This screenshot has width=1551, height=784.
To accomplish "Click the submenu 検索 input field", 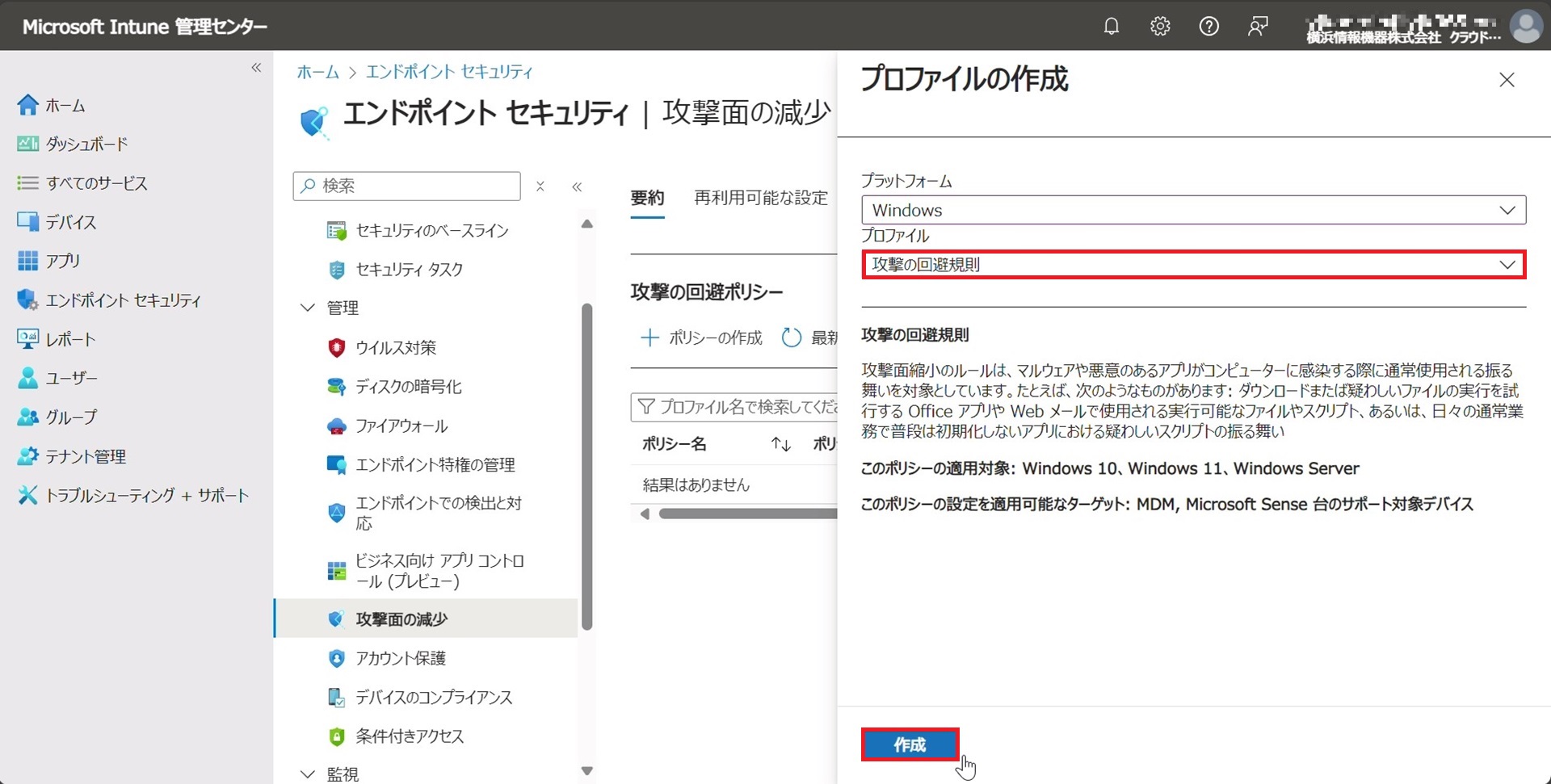I will coord(407,186).
